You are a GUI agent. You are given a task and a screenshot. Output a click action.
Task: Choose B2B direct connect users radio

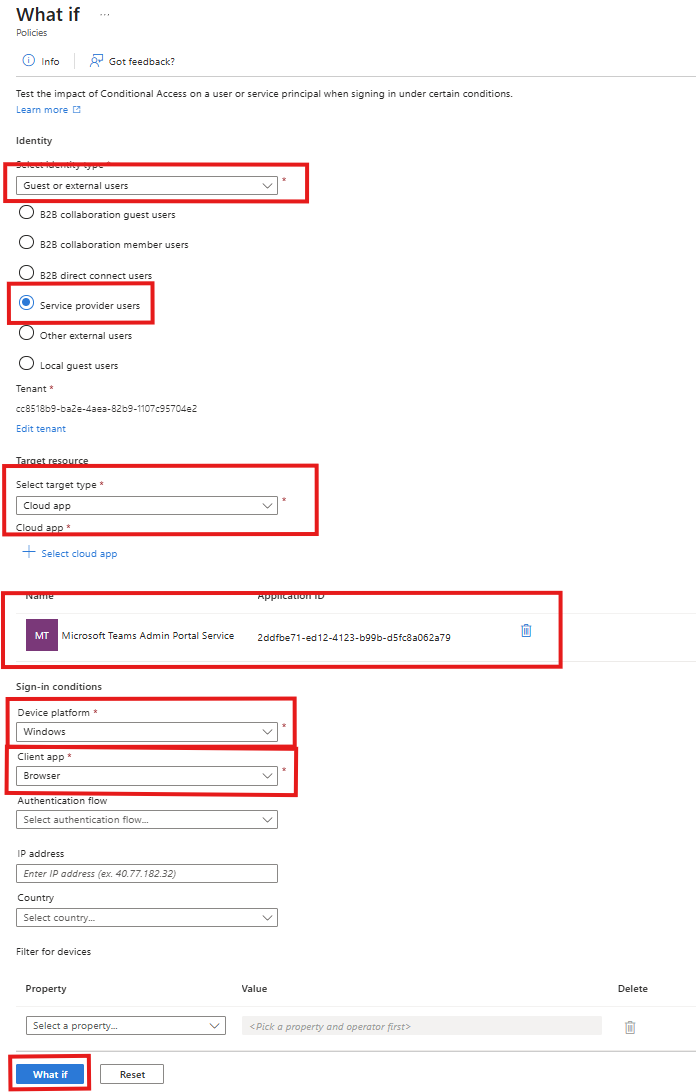click(x=27, y=274)
